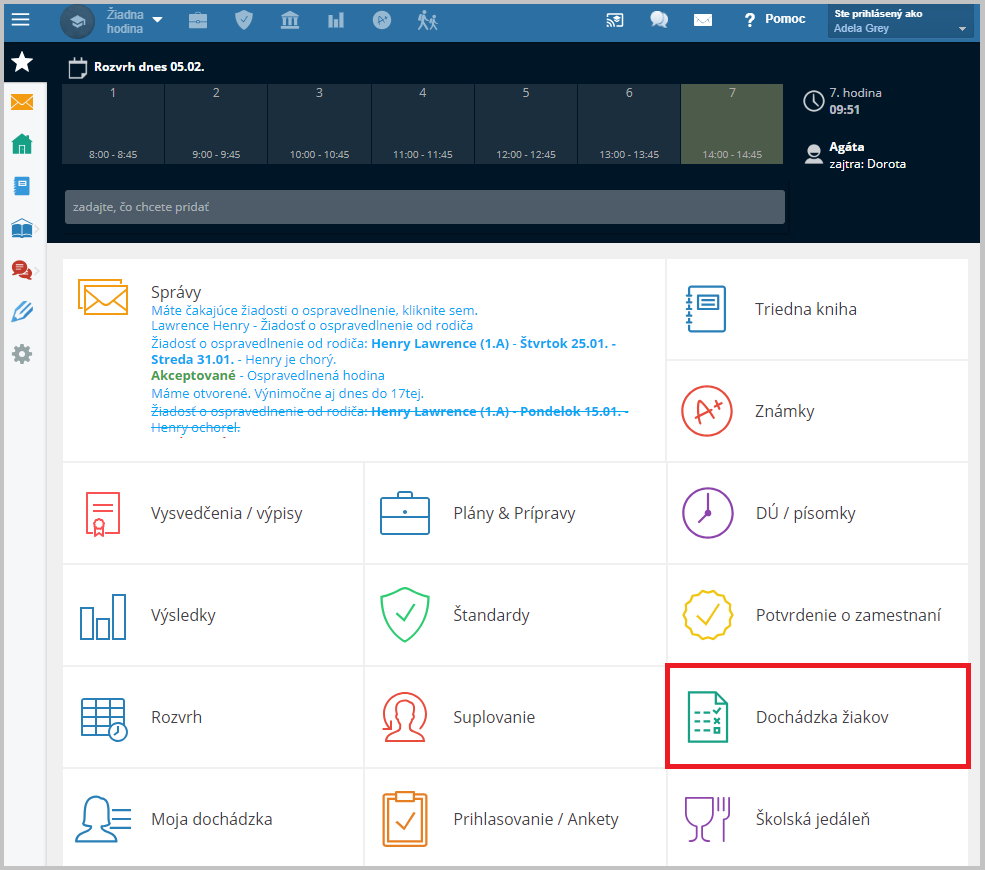Open the DÚ / písomky tile
985x870 pixels.
pos(817,513)
